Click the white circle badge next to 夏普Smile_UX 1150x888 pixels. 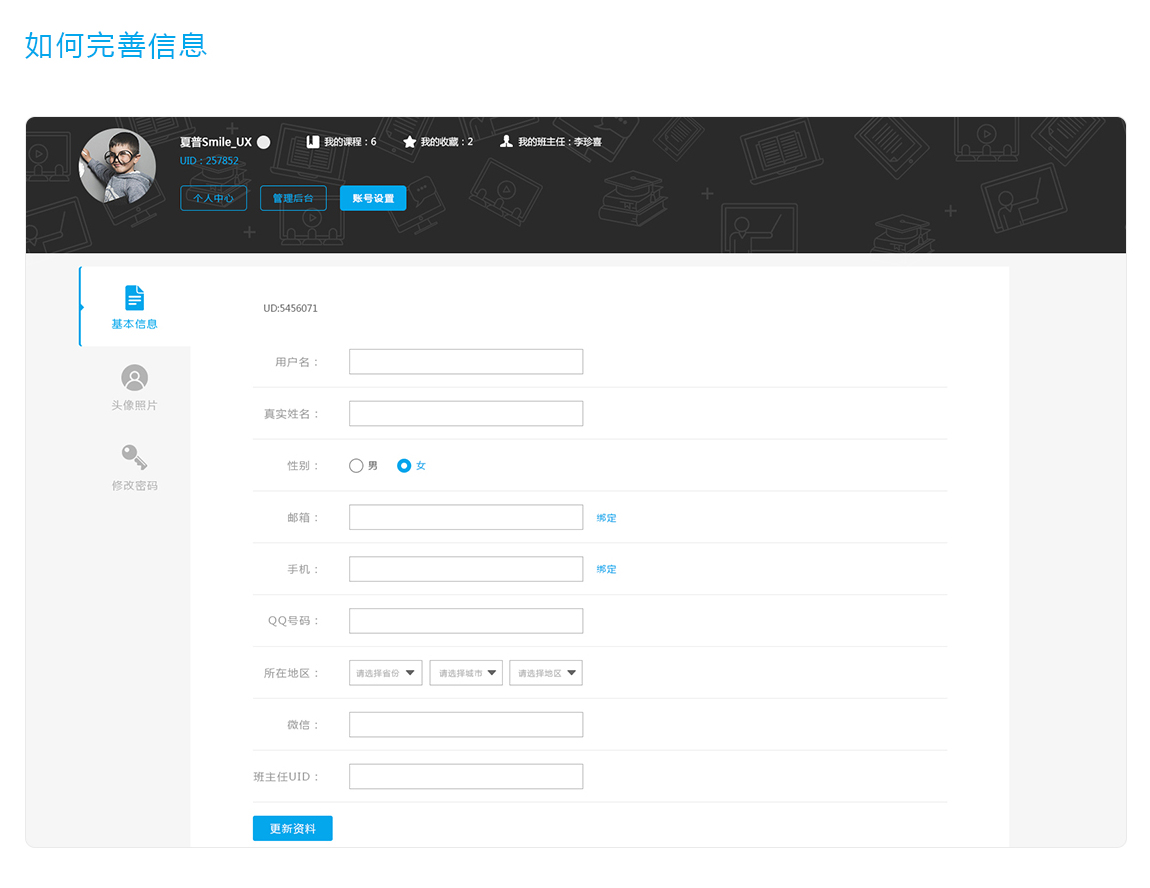click(x=264, y=142)
